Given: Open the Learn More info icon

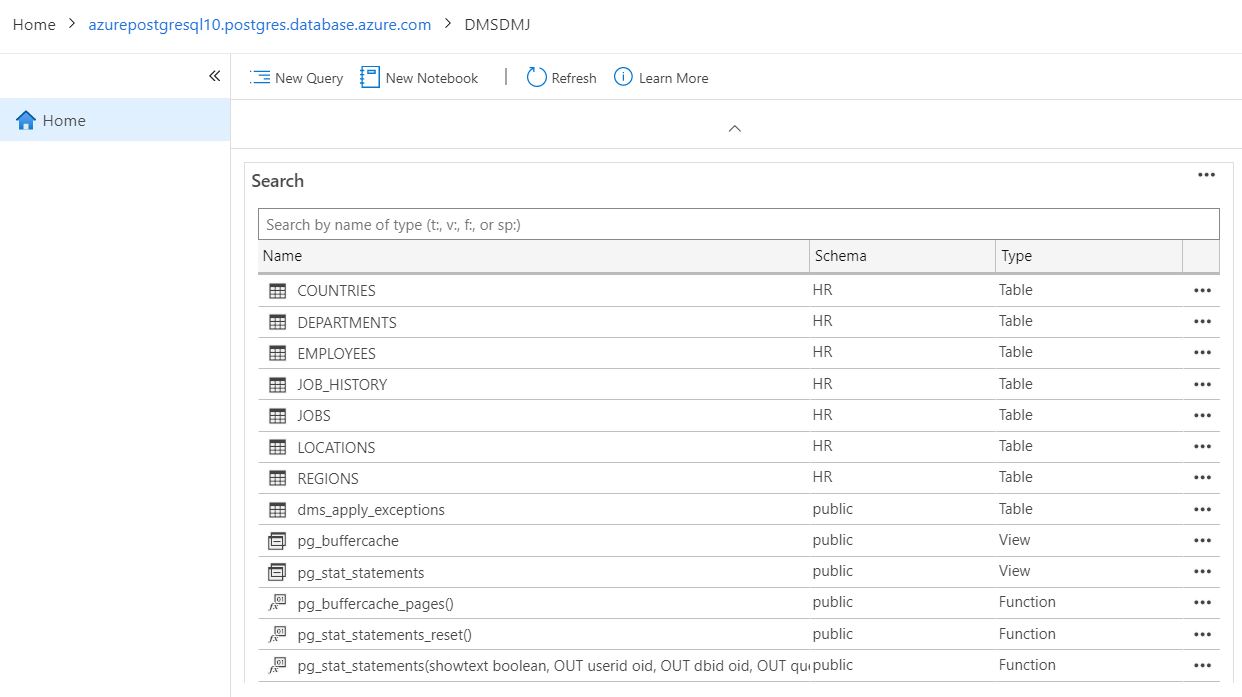Looking at the screenshot, I should click(x=623, y=77).
